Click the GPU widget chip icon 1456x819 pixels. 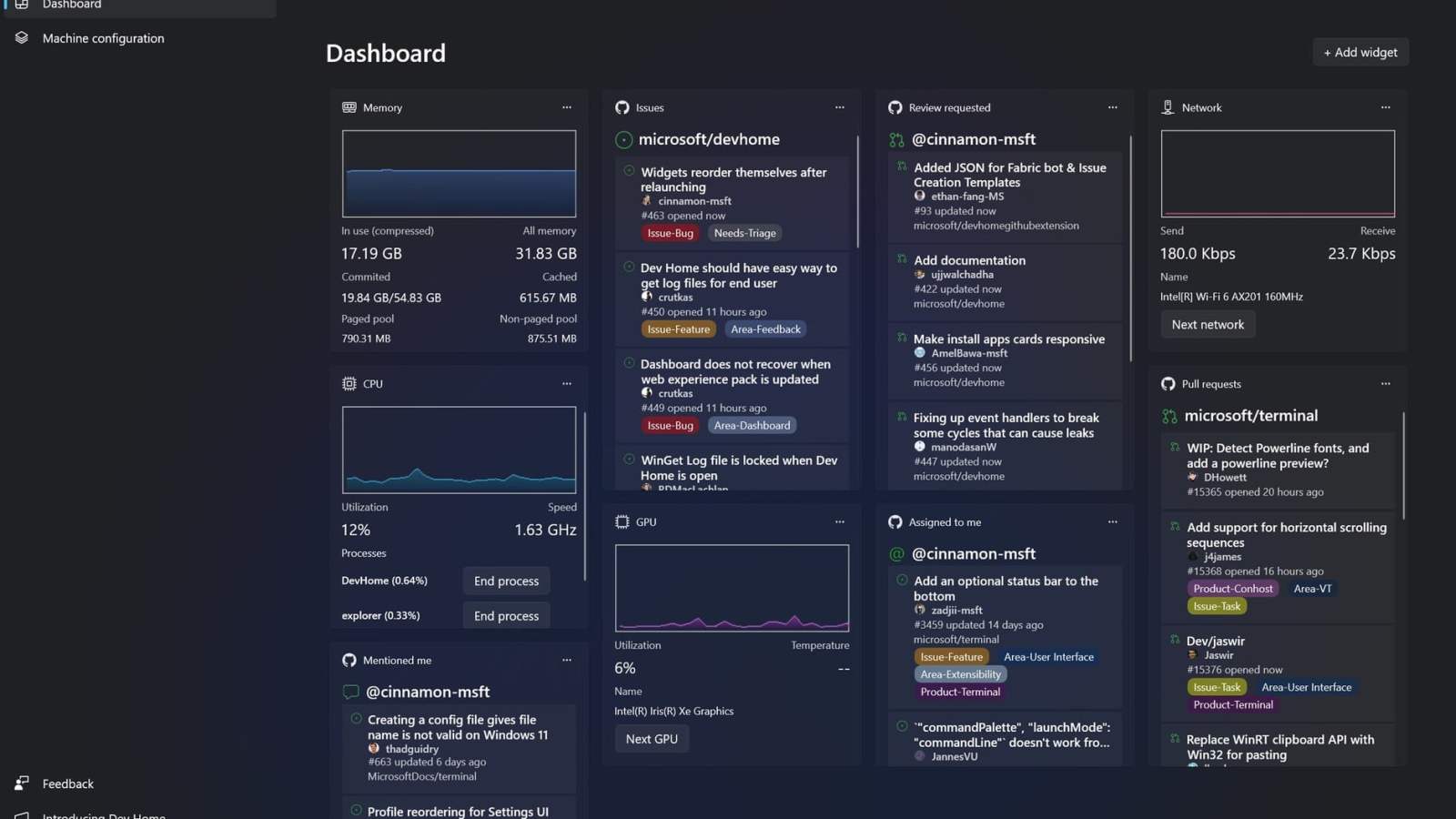pyautogui.click(x=622, y=522)
